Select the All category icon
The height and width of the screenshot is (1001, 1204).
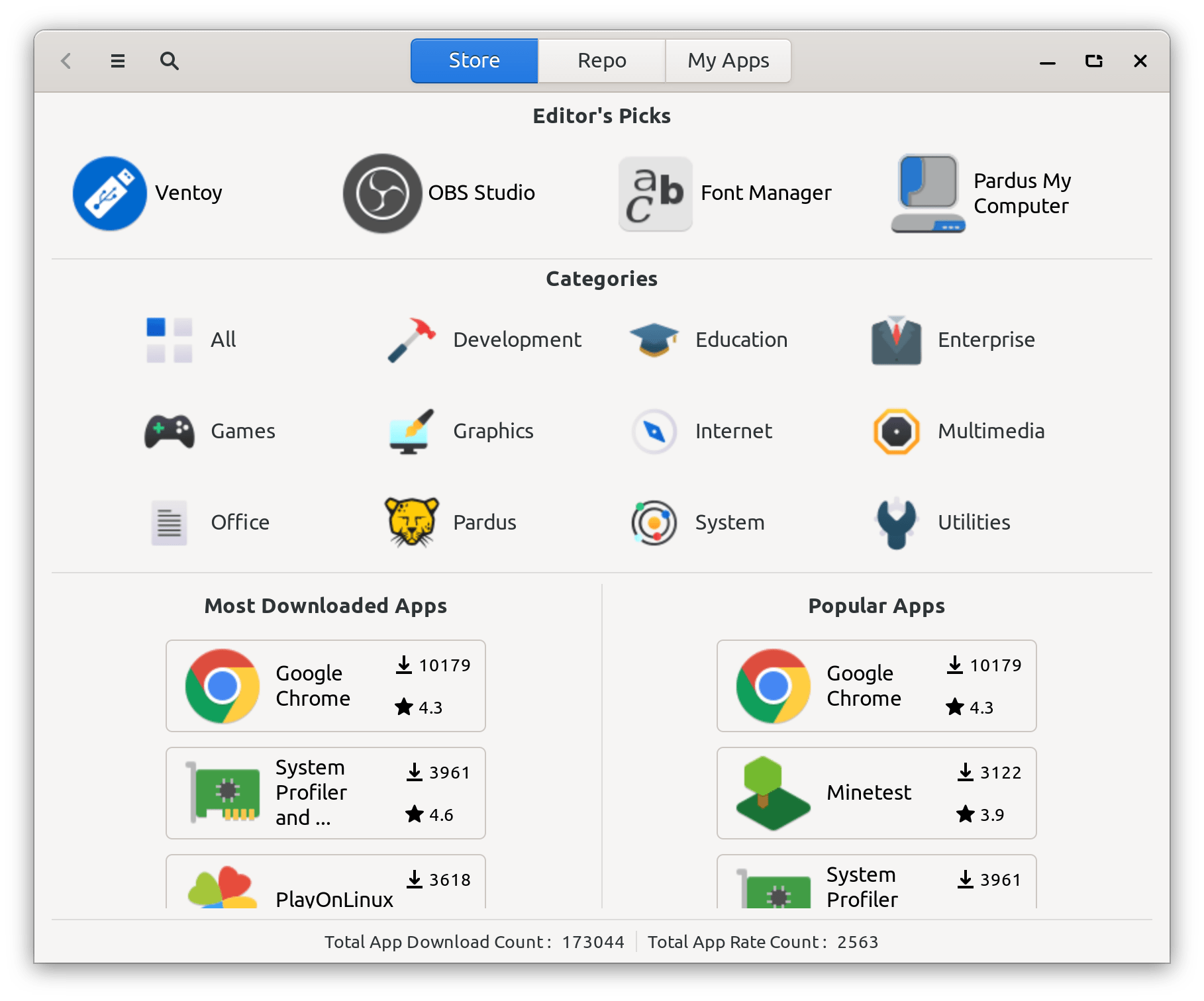pos(170,340)
